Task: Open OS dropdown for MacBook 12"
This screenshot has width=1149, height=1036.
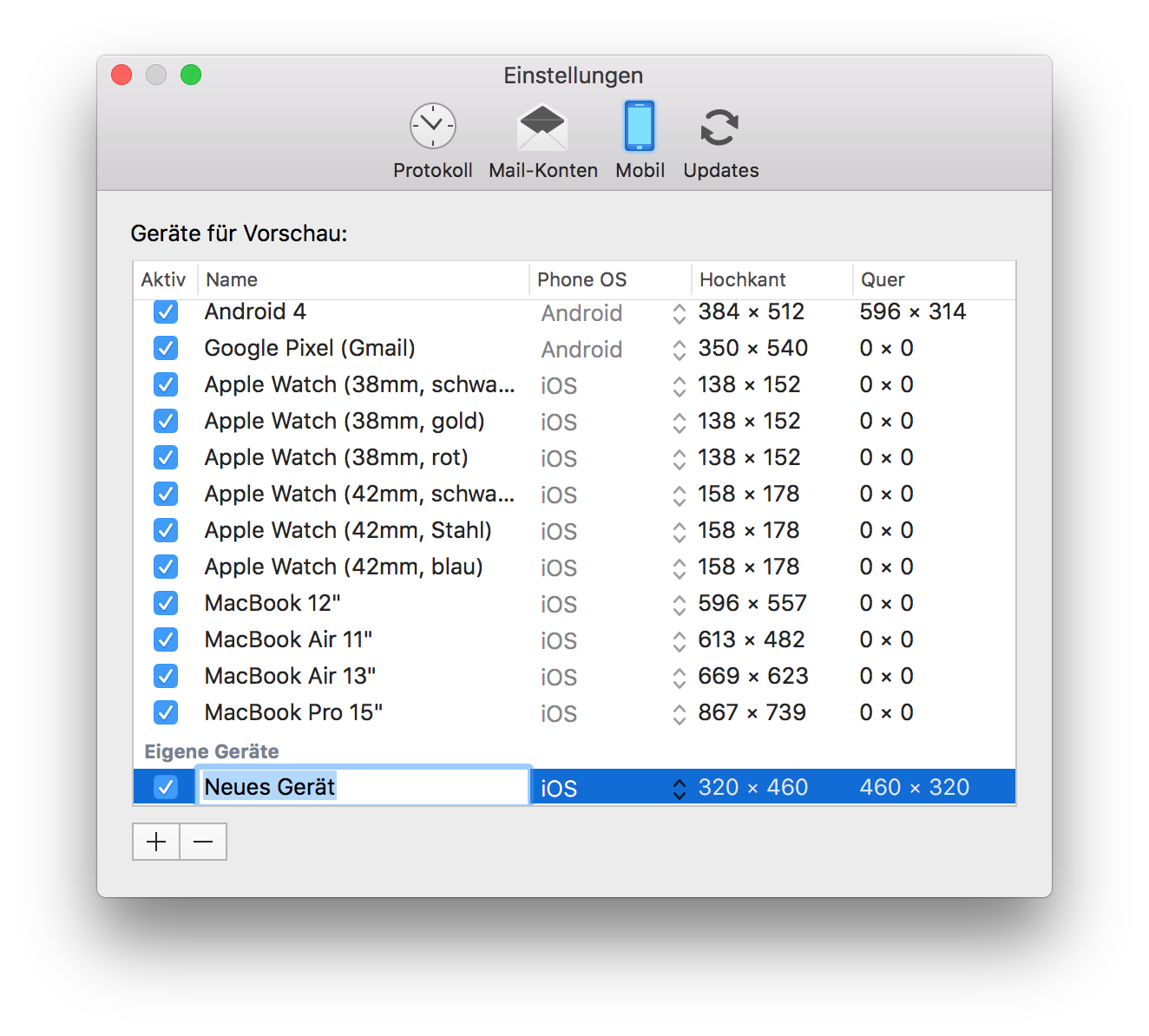Action: tap(613, 605)
